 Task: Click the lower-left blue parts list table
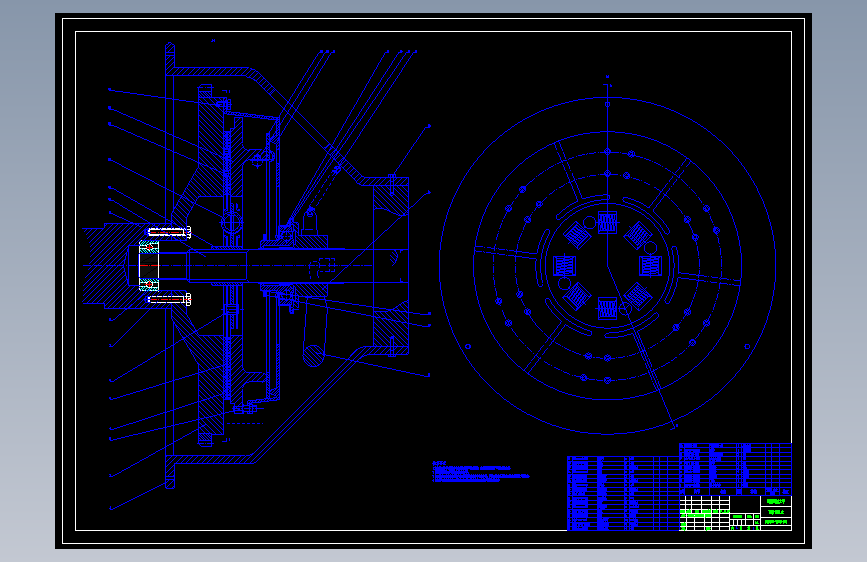pyautogui.click(x=623, y=493)
